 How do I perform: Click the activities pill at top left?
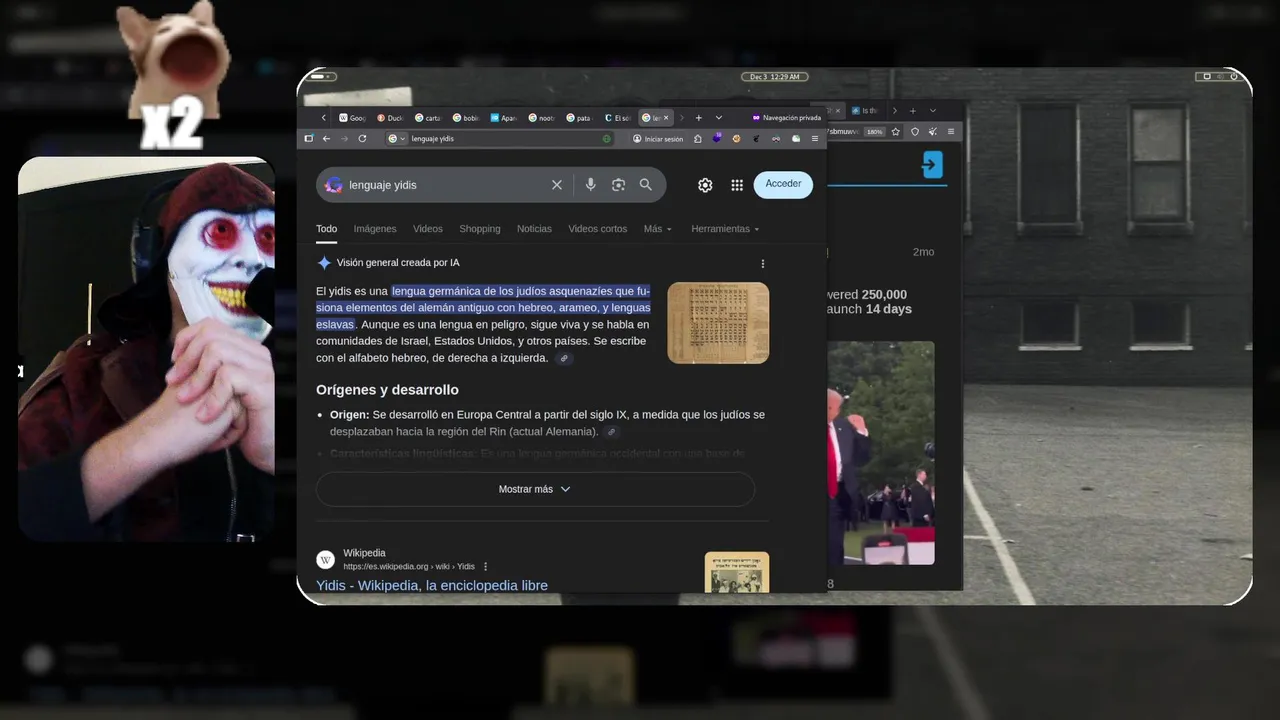[x=323, y=77]
